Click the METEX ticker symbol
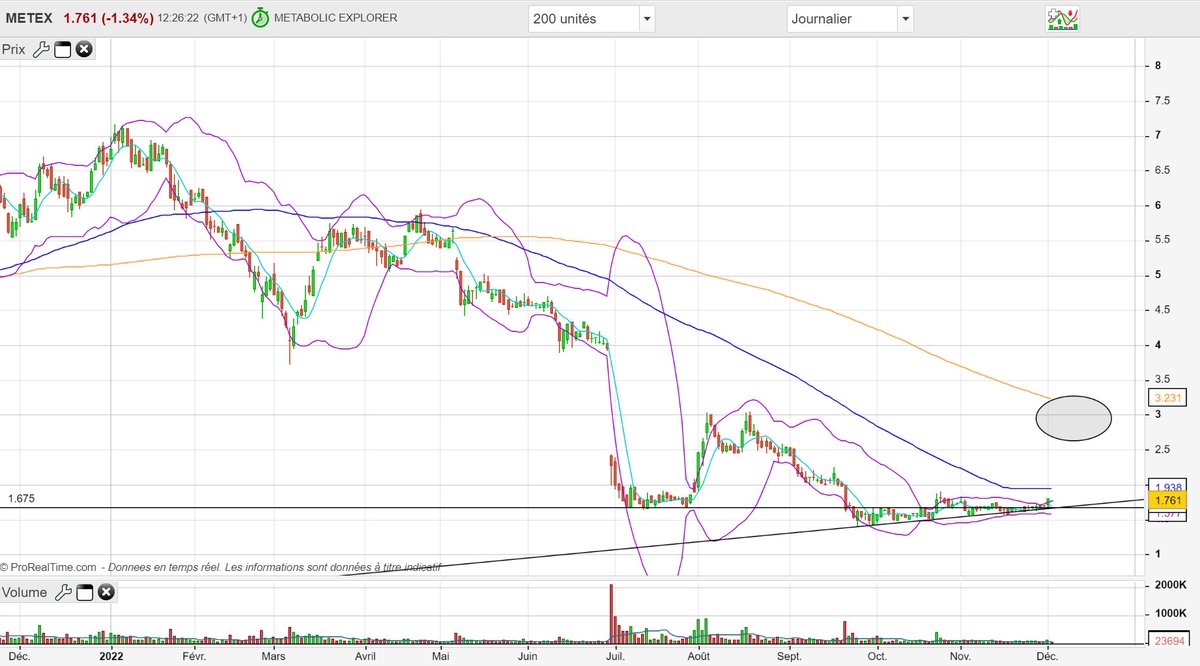 (30, 18)
